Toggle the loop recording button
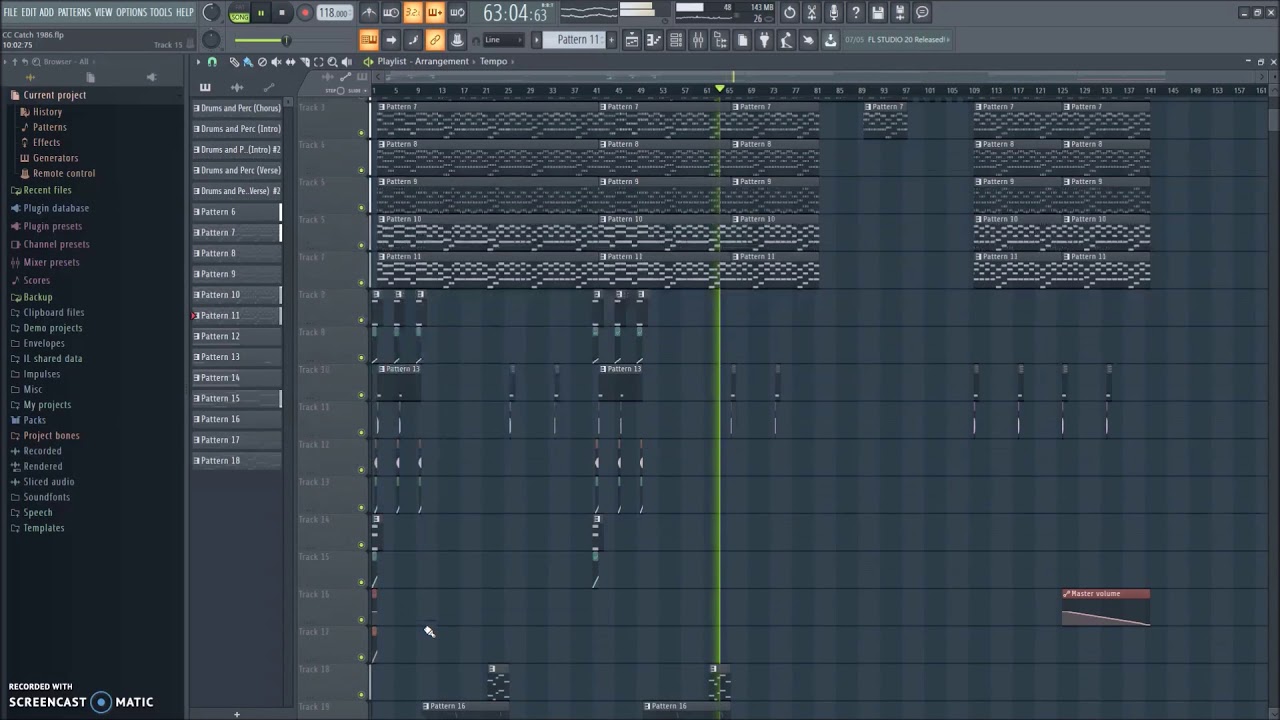This screenshot has height=720, width=1280. (x=457, y=12)
